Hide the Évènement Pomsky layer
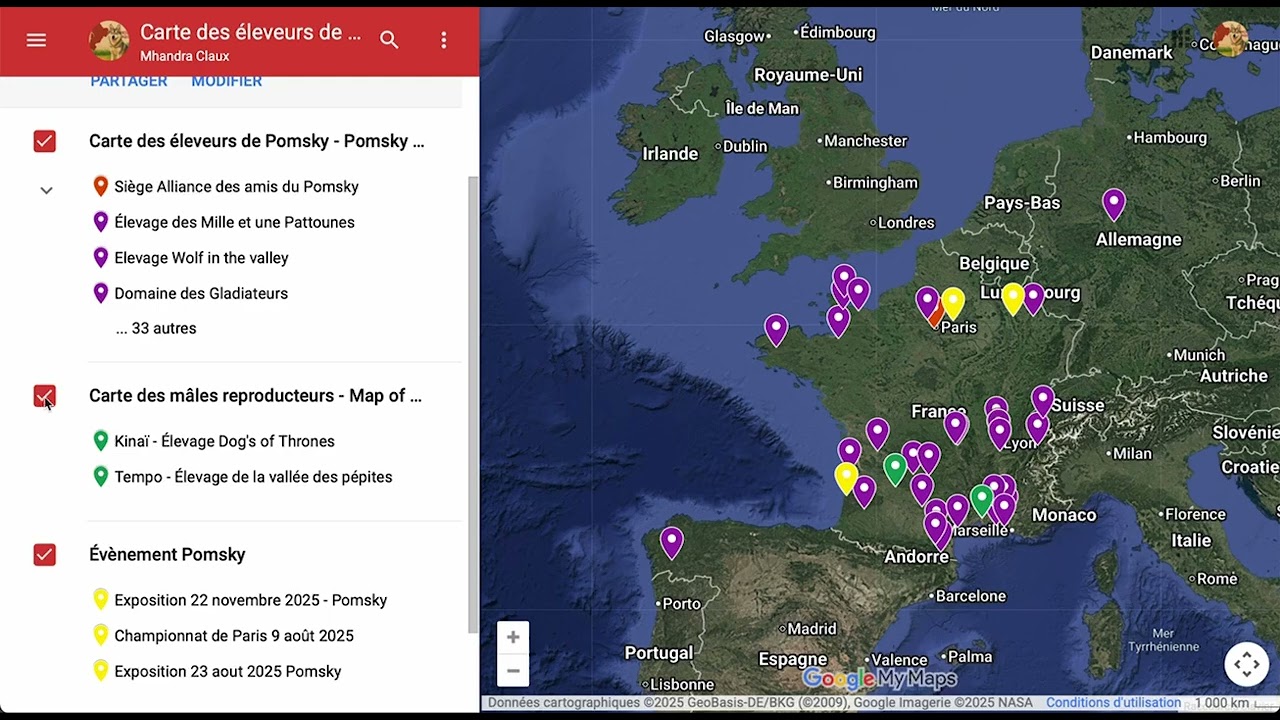 coord(44,554)
